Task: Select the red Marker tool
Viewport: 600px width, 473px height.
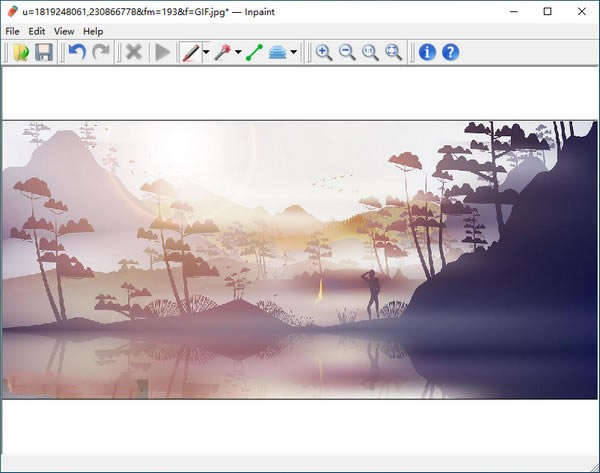Action: click(x=190, y=52)
